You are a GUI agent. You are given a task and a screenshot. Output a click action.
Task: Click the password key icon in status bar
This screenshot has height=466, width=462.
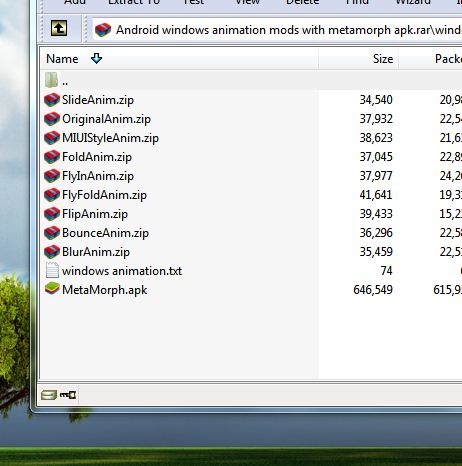click(68, 395)
